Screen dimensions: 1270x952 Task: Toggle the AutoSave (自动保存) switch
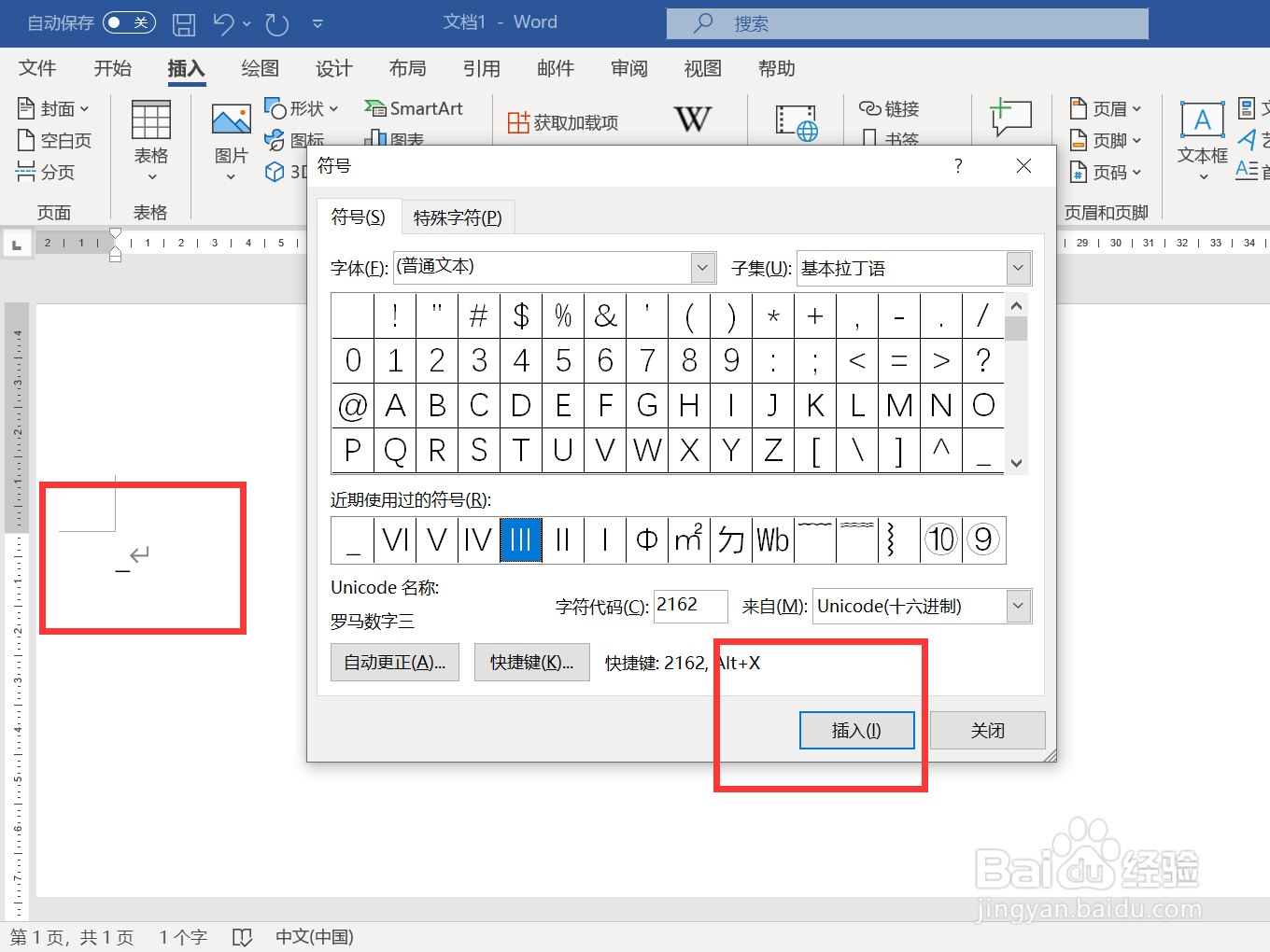[129, 22]
